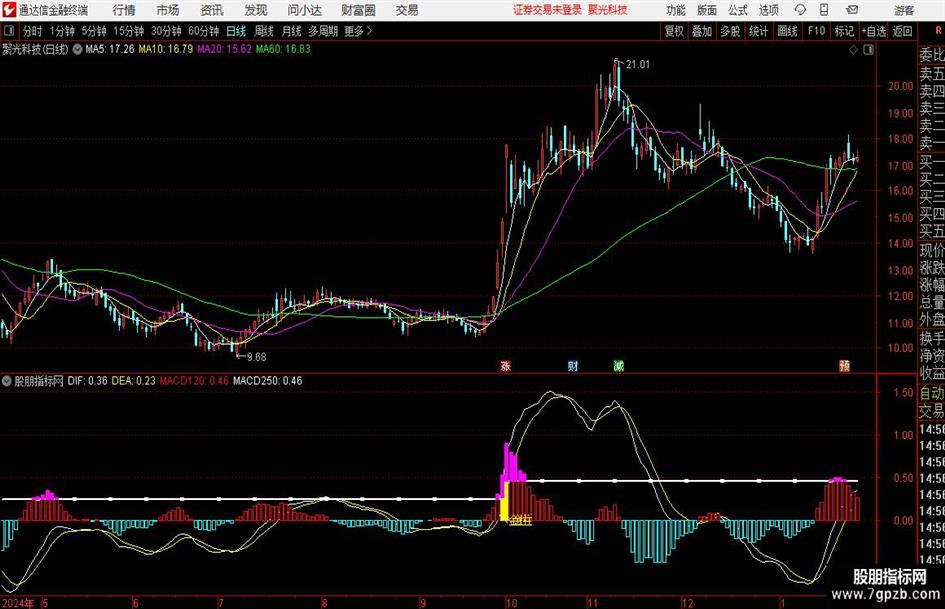Click the 复权 toolbar button
Image resolution: width=945 pixels, height=609 pixels.
tap(674, 31)
